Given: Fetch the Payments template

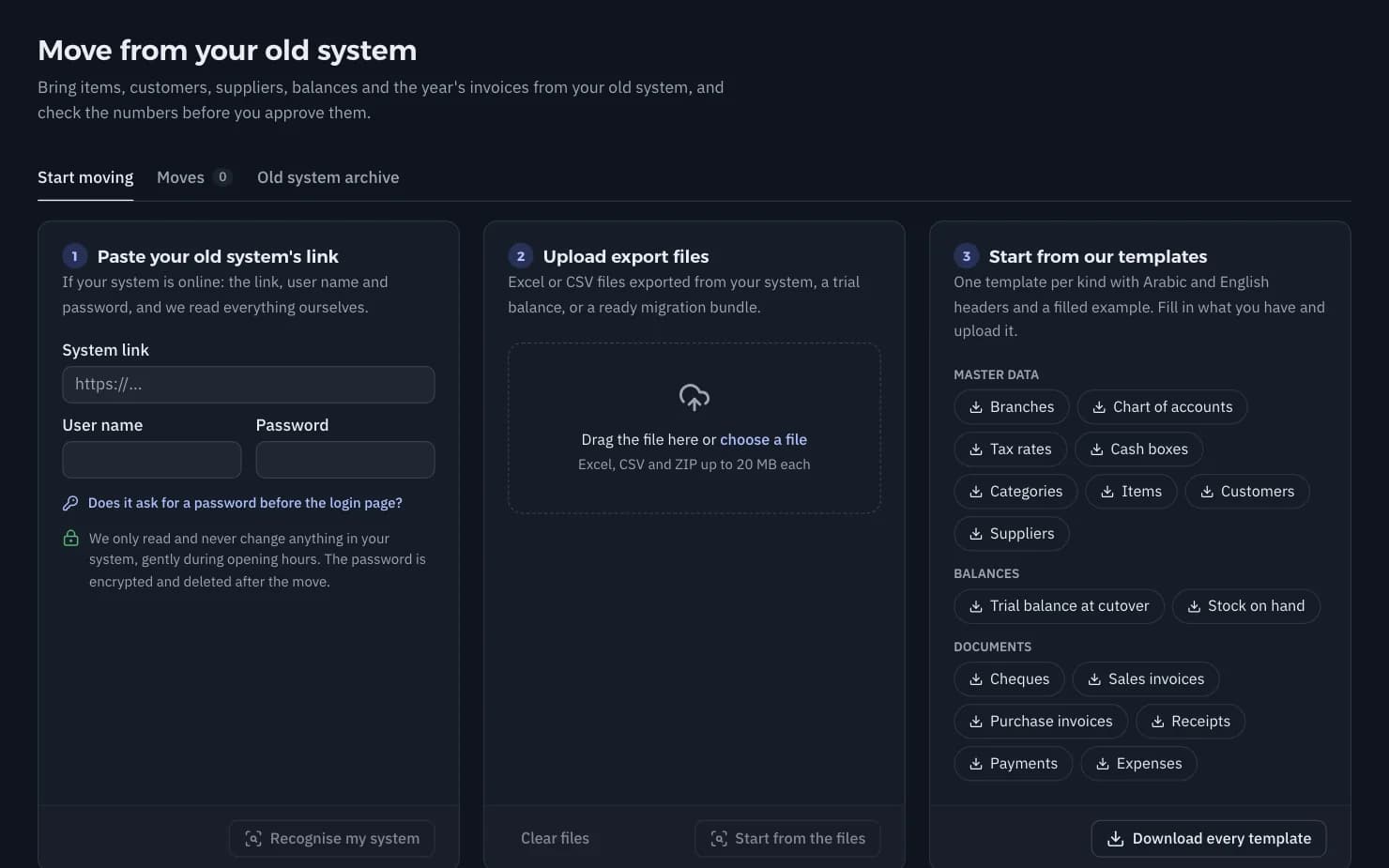Looking at the screenshot, I should [x=1014, y=764].
